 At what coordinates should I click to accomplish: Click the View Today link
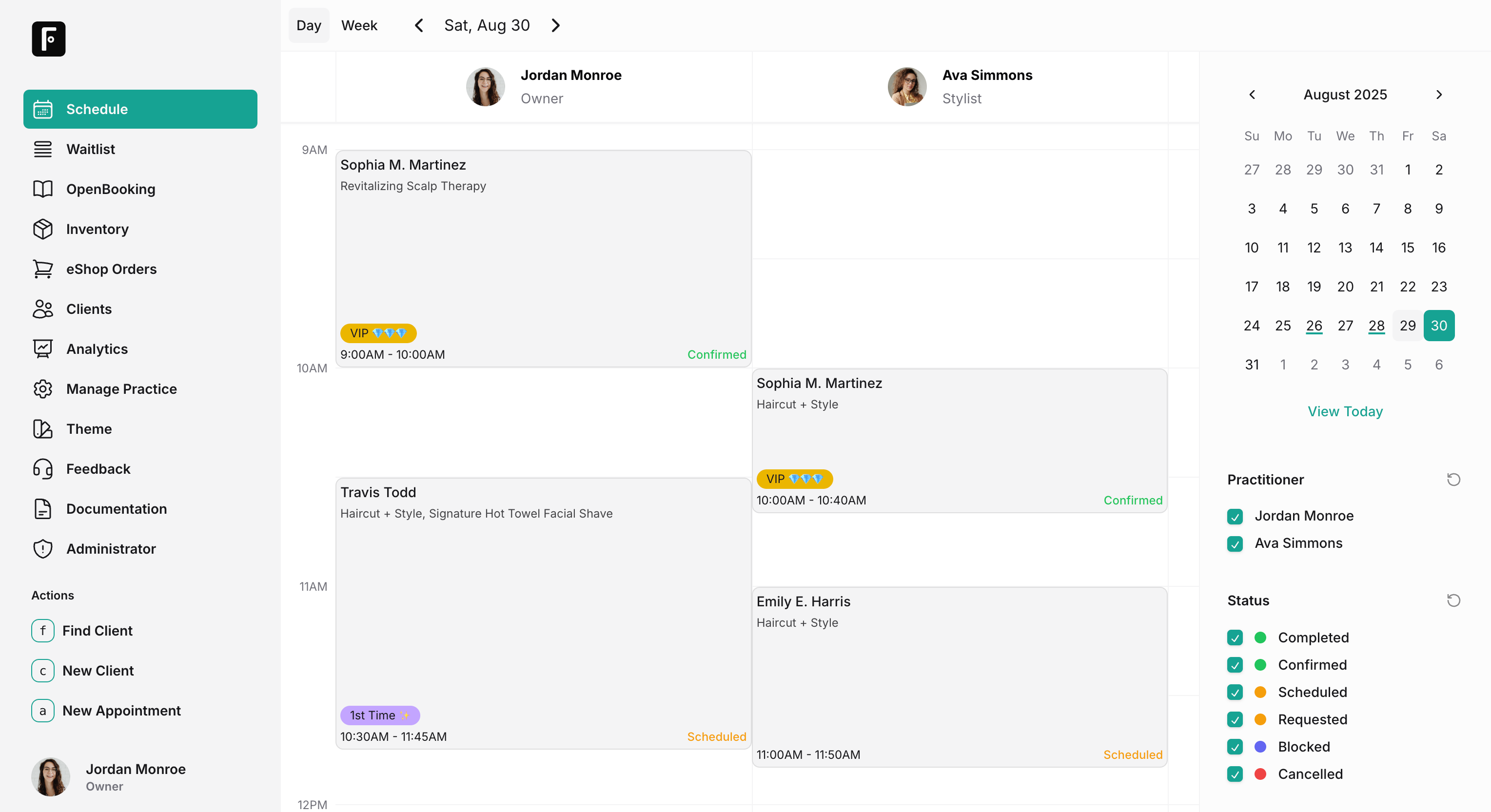pos(1345,411)
